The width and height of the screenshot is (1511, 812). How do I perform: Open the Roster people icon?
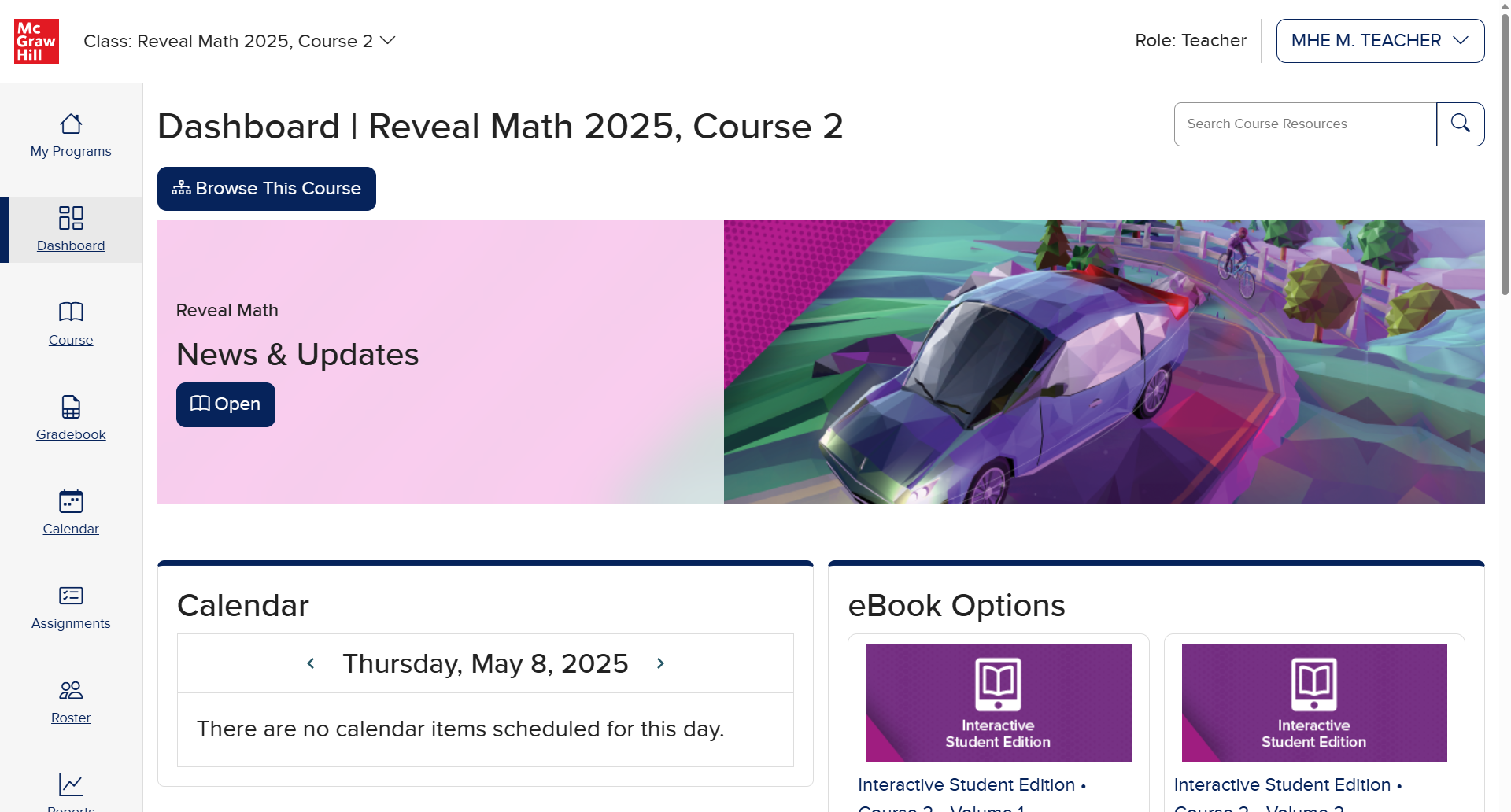71,690
